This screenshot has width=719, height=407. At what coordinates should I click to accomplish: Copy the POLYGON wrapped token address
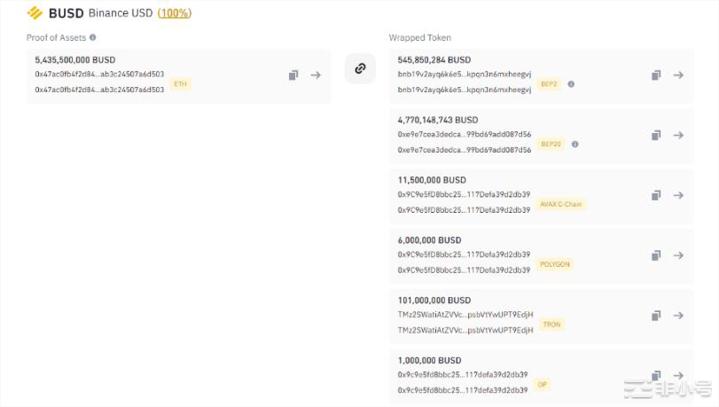656,255
